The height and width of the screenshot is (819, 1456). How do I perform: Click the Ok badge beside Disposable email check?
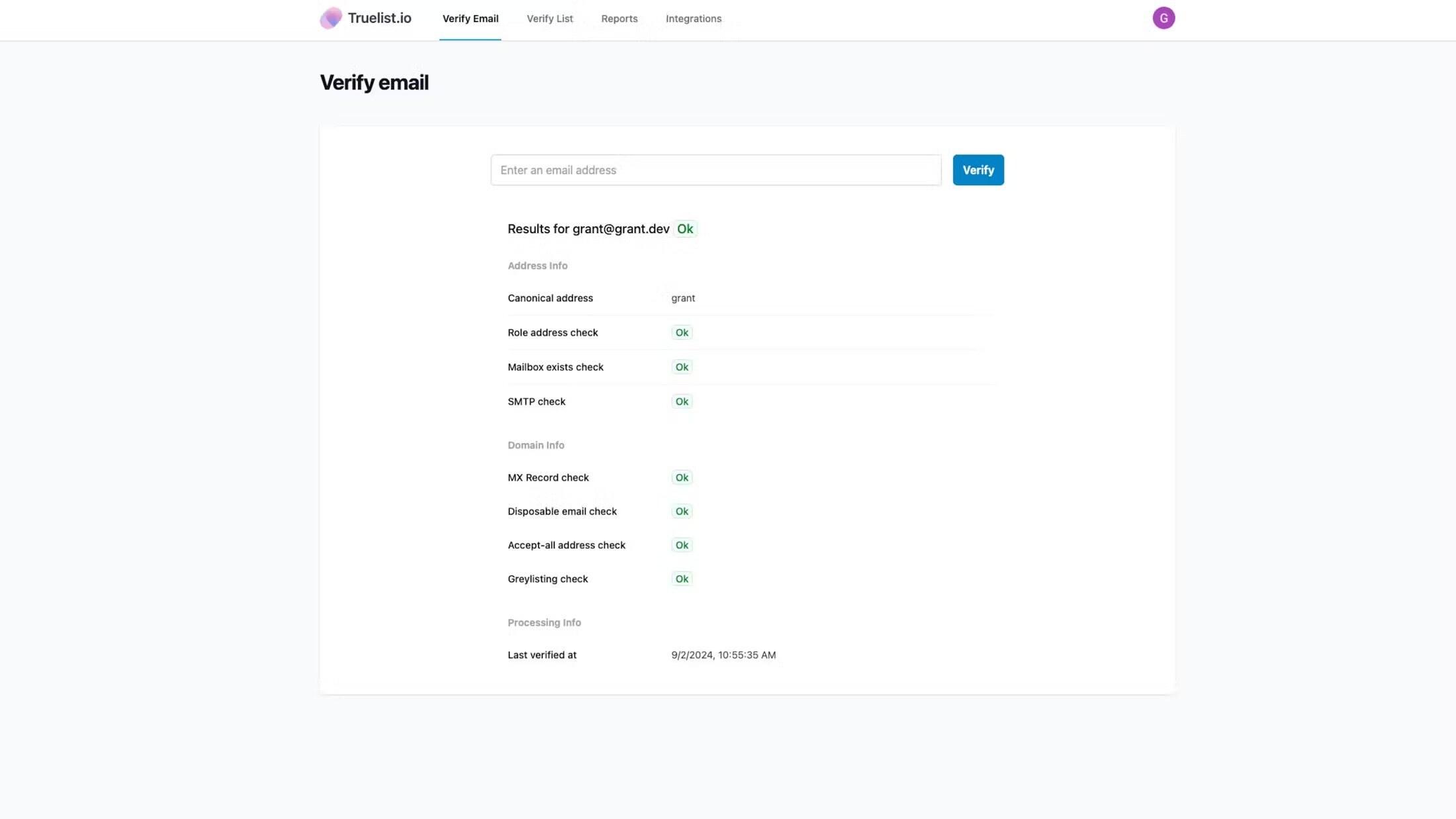[x=682, y=511]
